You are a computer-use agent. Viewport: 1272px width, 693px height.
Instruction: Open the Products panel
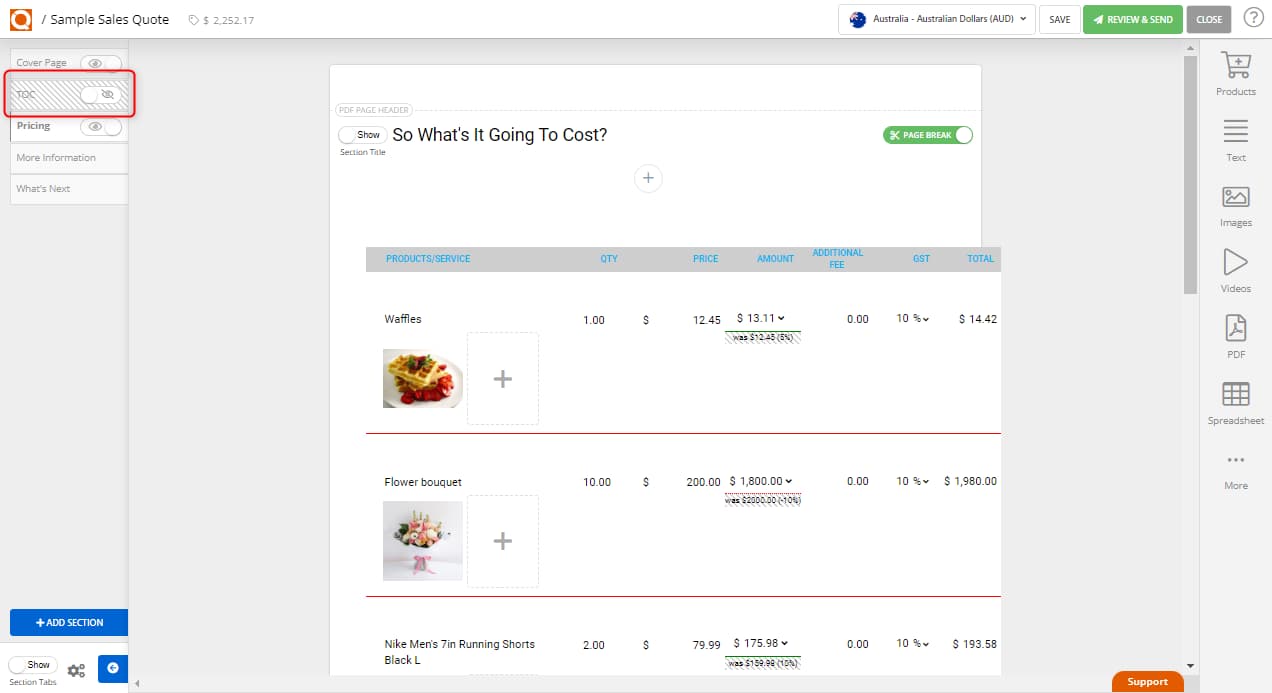click(1236, 75)
